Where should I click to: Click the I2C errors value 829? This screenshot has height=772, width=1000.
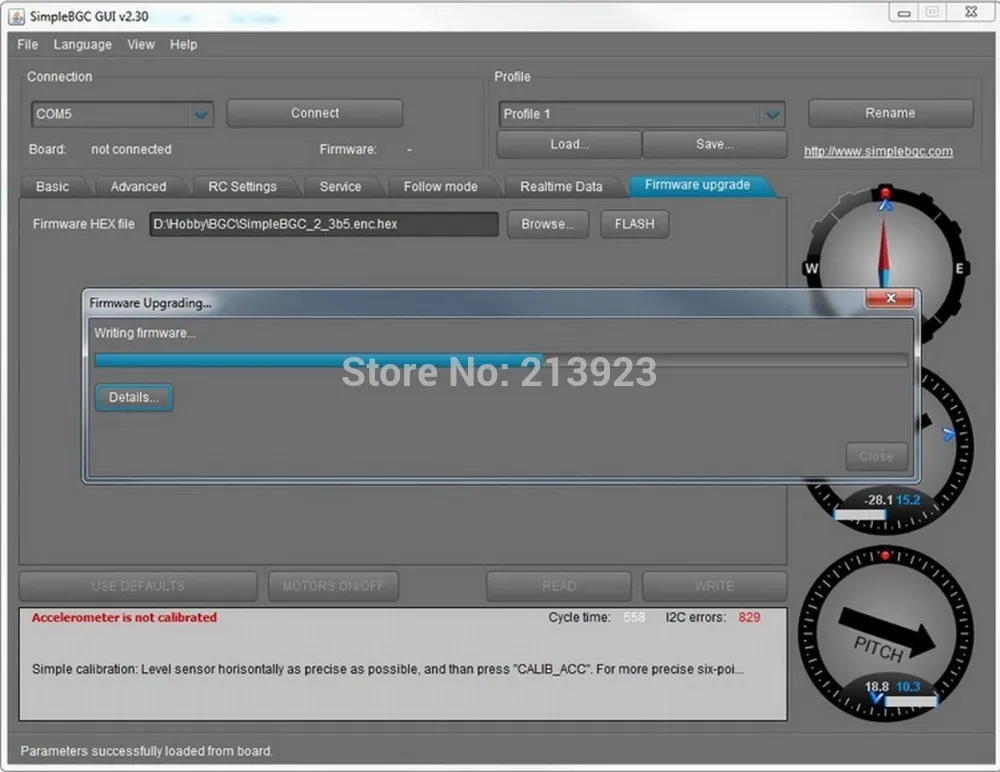pos(749,618)
